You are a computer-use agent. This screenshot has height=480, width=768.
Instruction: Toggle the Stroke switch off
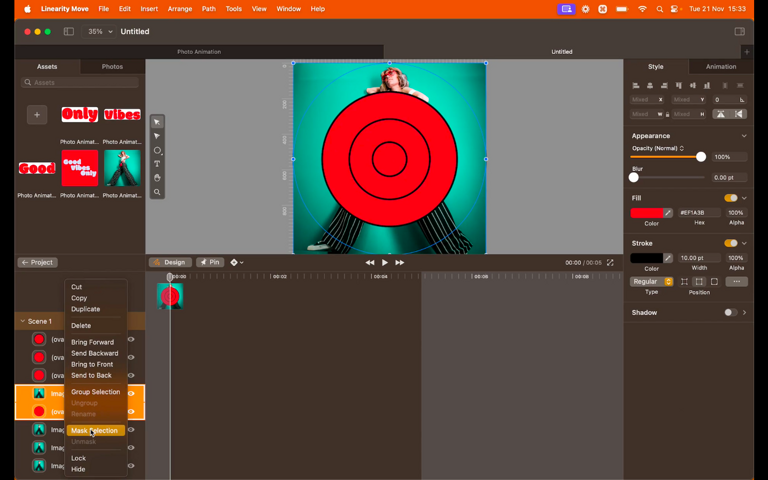point(731,243)
